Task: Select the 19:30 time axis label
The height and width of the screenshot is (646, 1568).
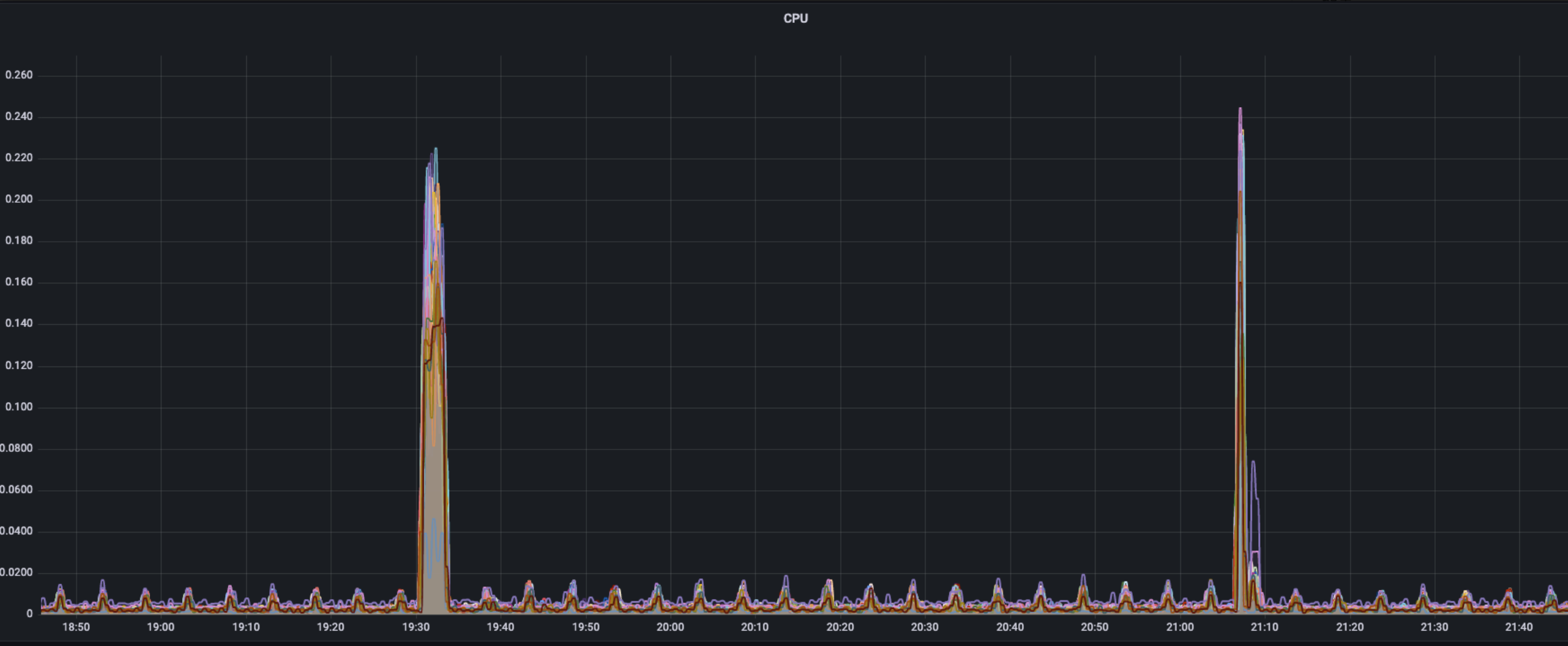Action: pos(416,627)
